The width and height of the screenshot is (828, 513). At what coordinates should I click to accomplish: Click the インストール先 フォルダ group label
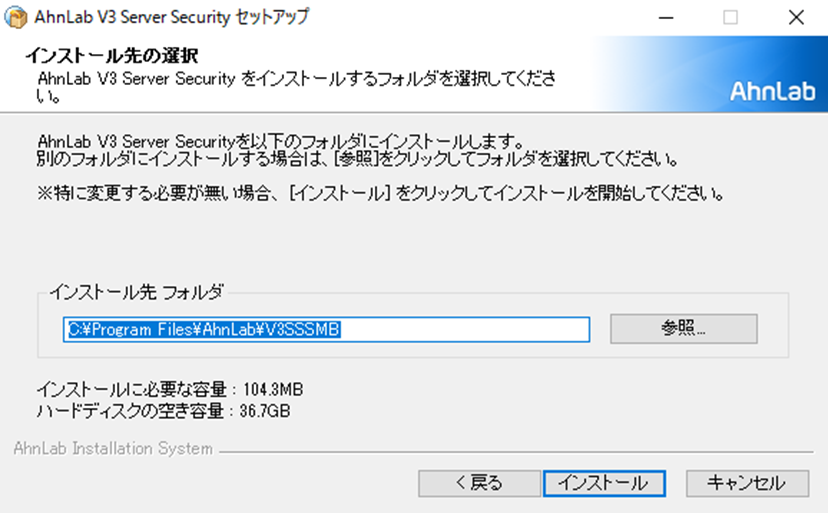click(137, 292)
